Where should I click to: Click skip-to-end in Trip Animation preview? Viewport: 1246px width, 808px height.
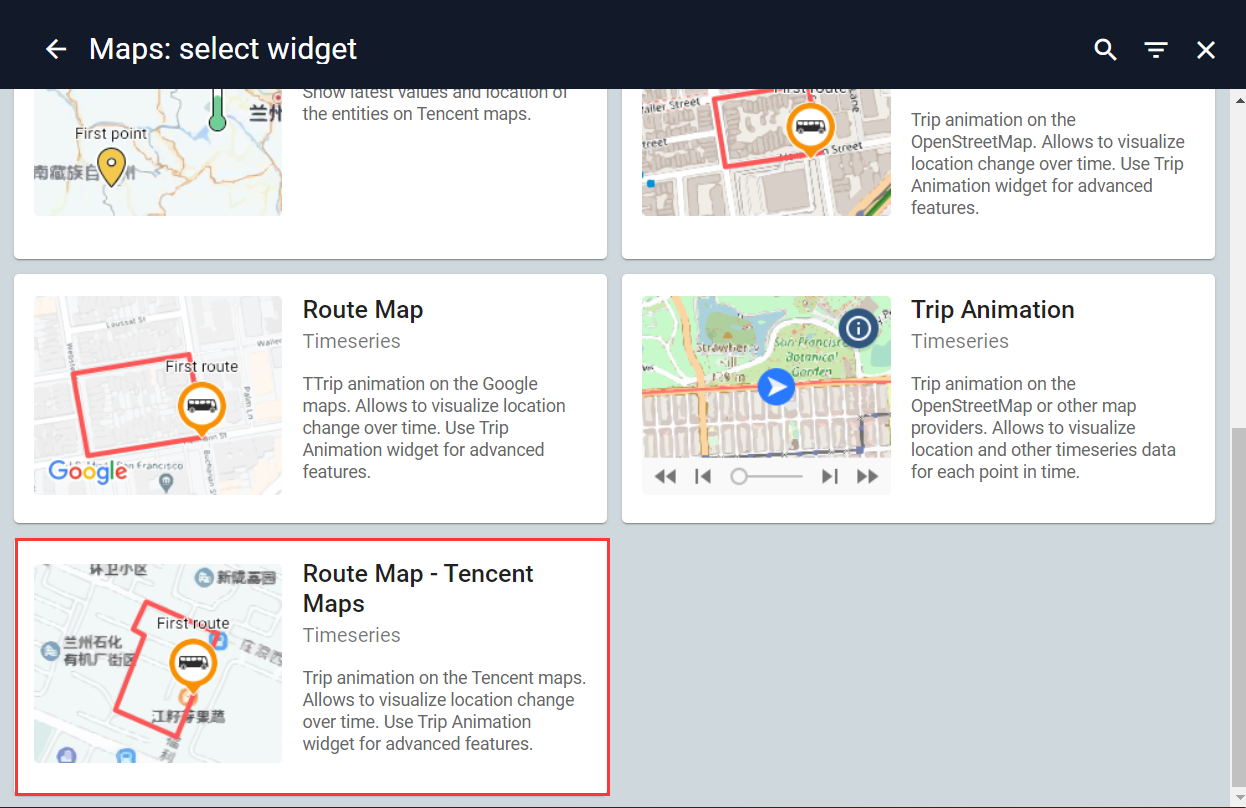(x=829, y=476)
